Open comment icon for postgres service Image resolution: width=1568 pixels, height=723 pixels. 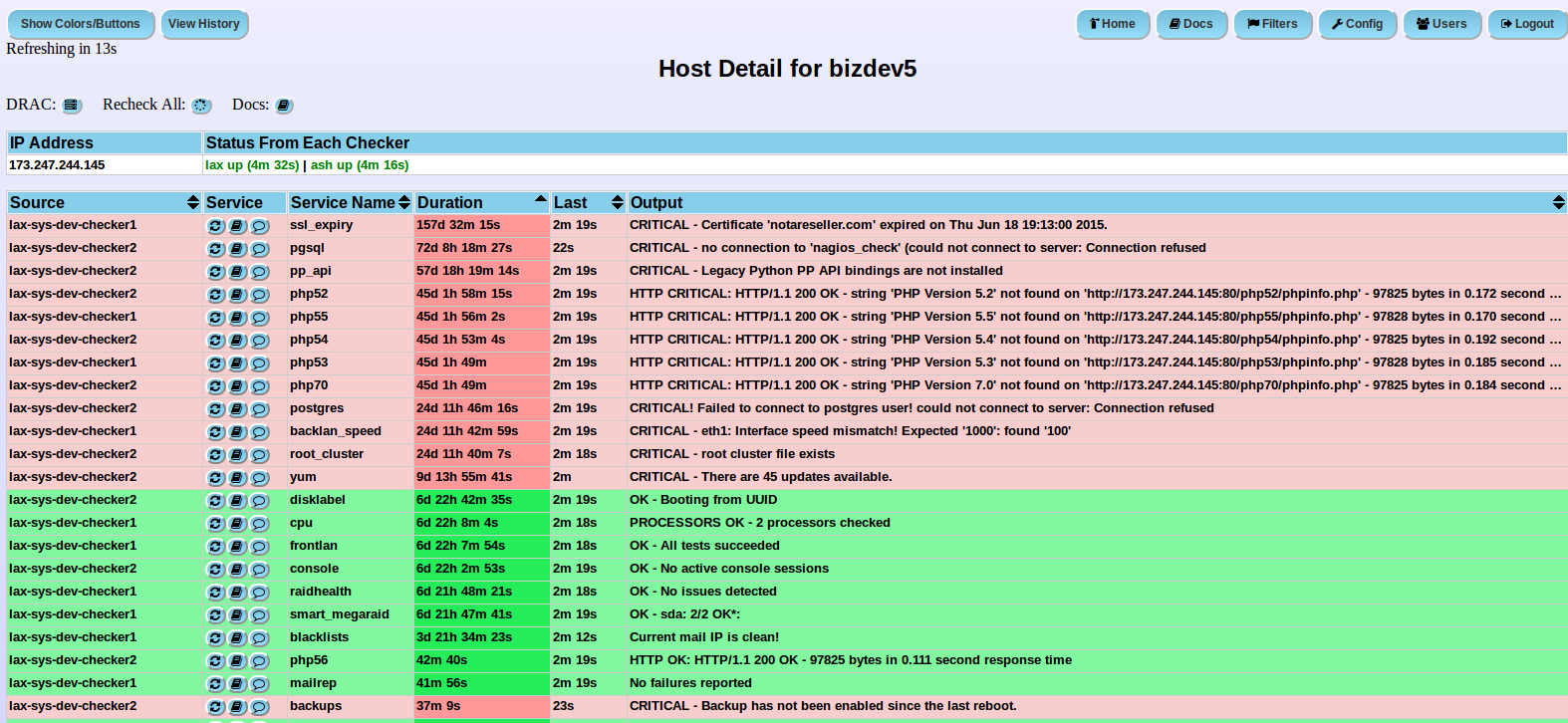[x=259, y=409]
